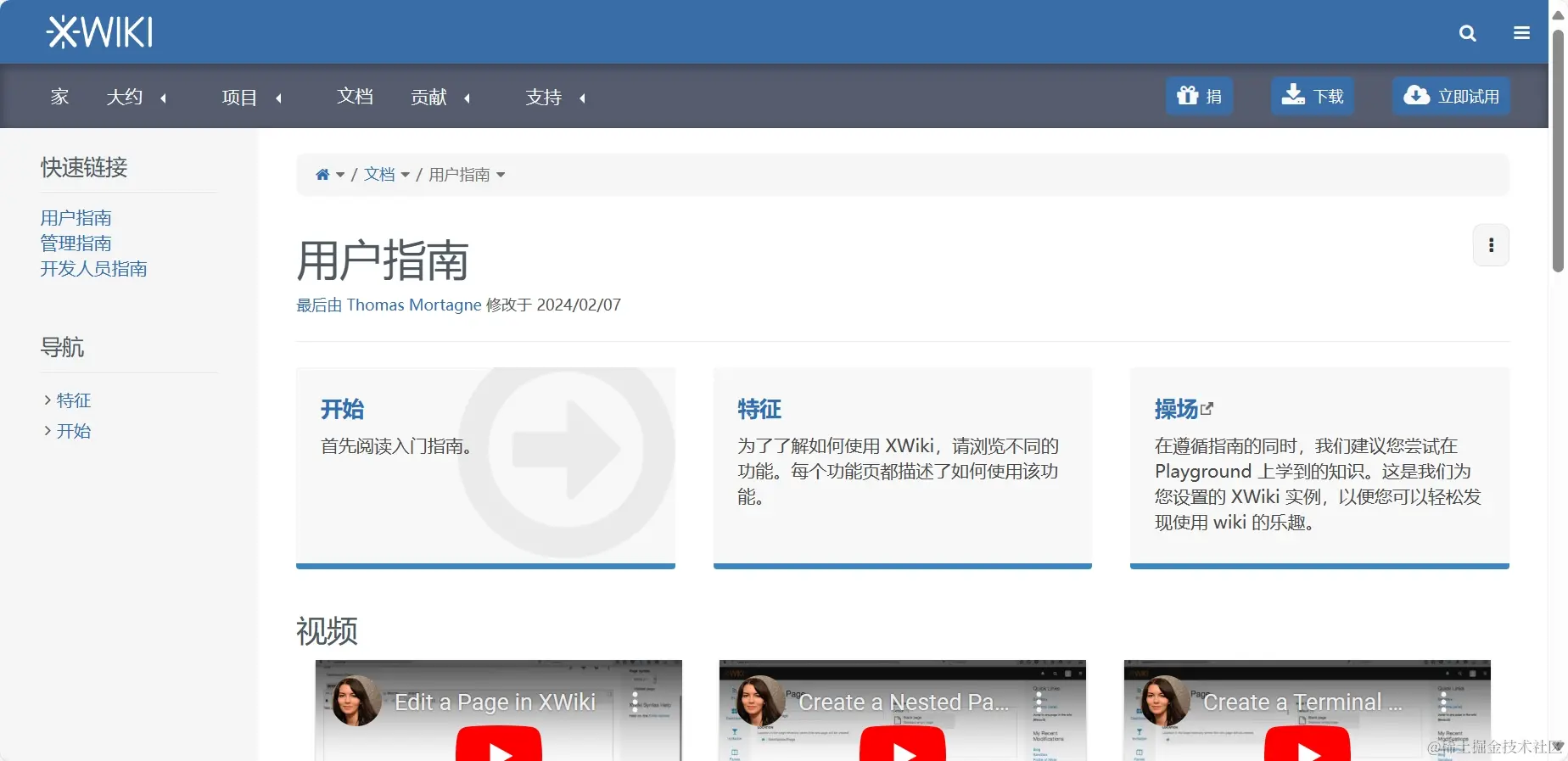Viewport: 1568px width, 761px height.
Task: Click the scrollbar up arrow
Action: [x=1558, y=15]
